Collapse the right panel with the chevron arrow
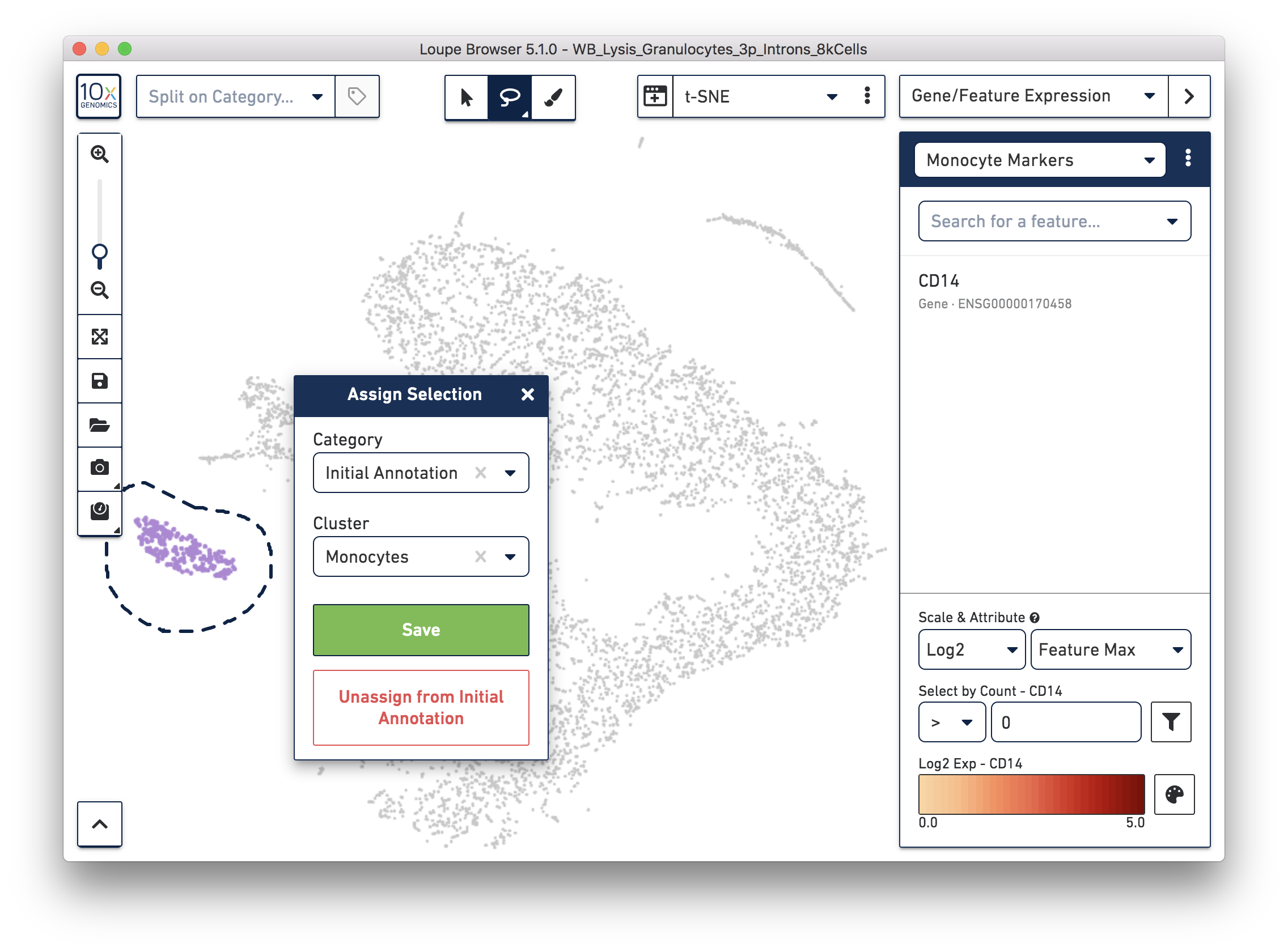The width and height of the screenshot is (1288, 952). (x=1189, y=96)
